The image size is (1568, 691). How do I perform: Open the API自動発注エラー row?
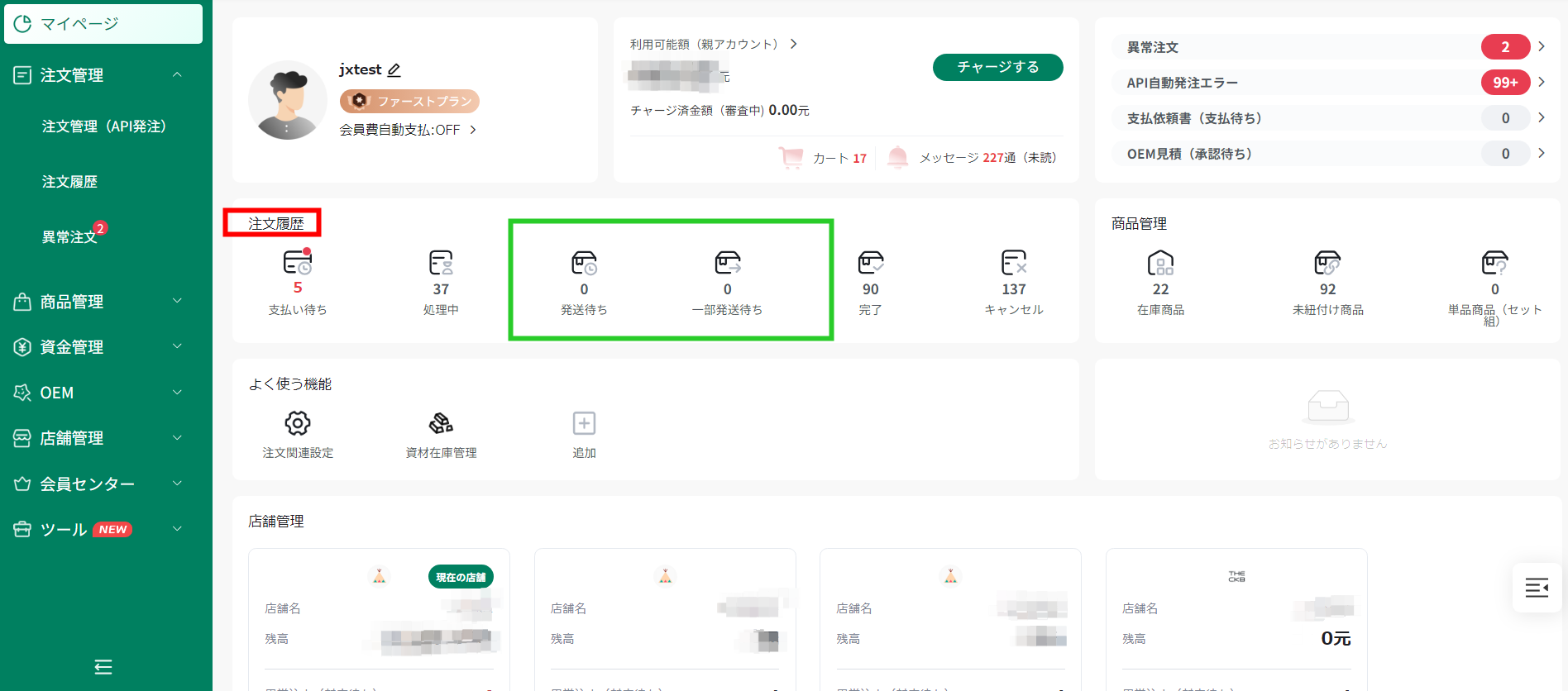[1328, 83]
